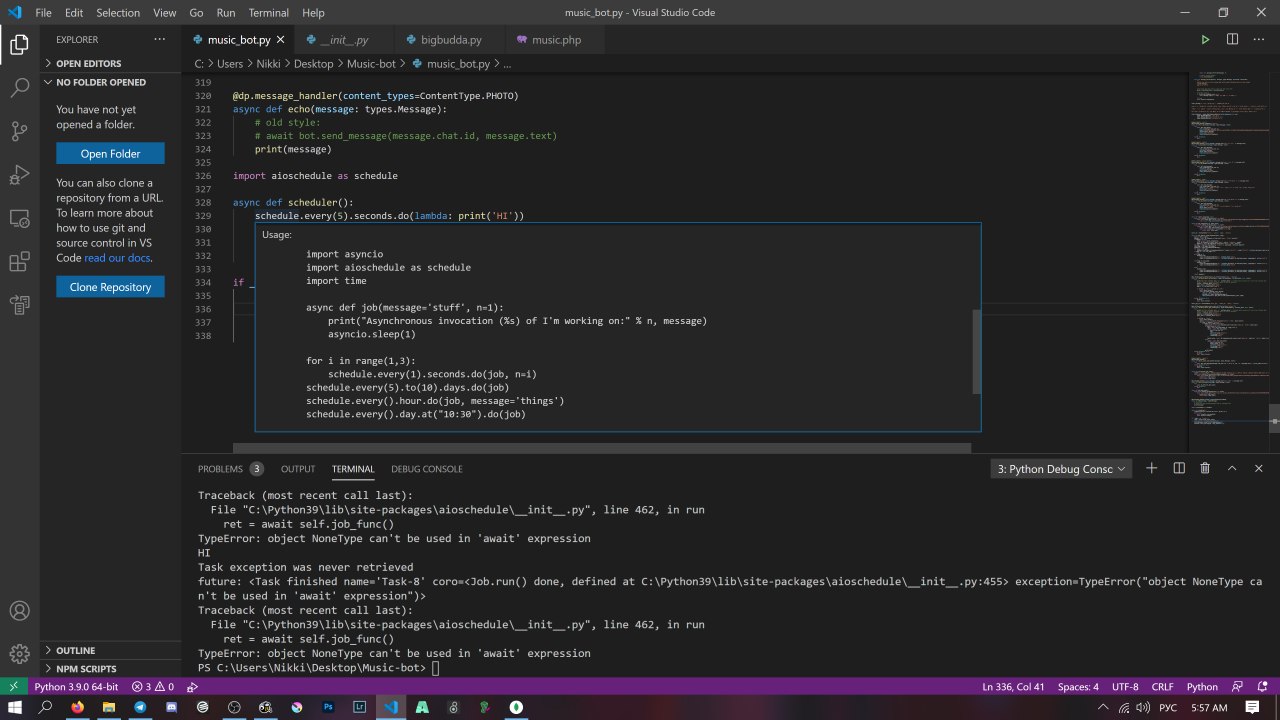Open the Extensions view
This screenshot has width=1280, height=720.
click(x=19, y=261)
